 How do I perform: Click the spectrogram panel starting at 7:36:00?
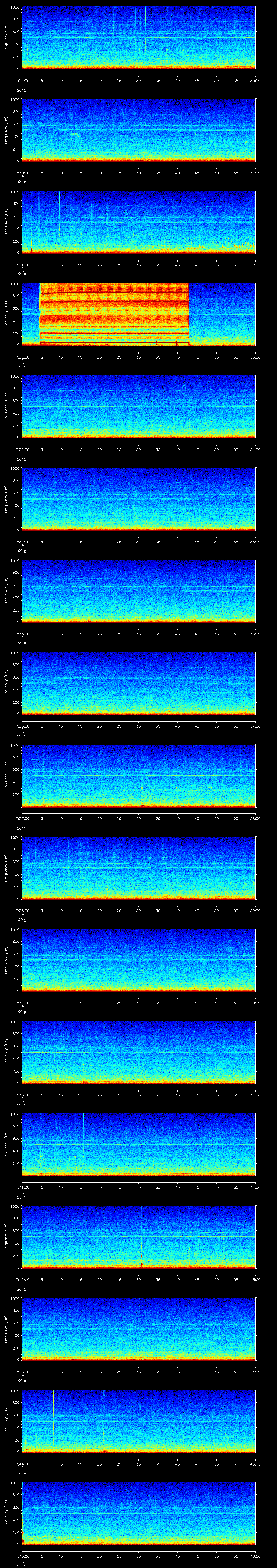(x=138, y=683)
